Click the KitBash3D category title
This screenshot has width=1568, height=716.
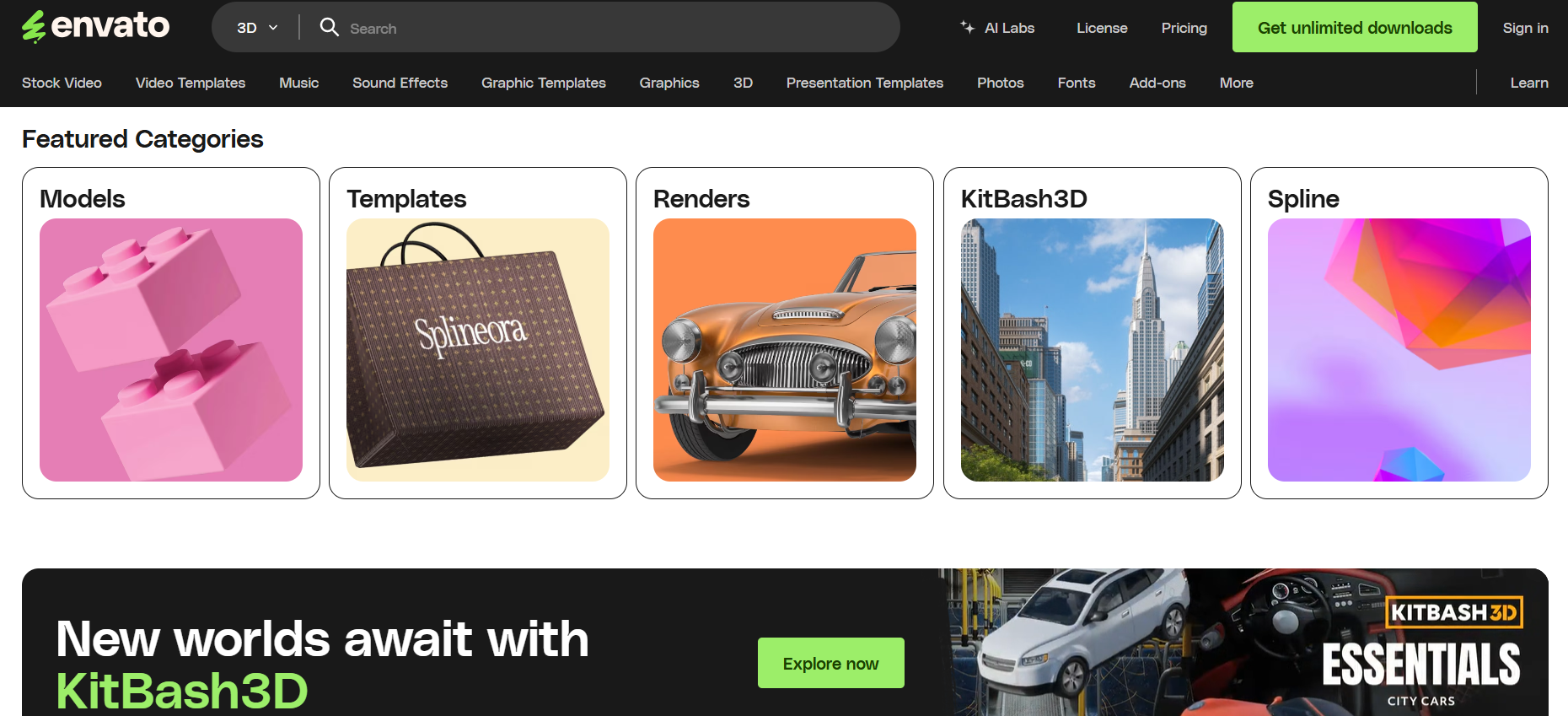(1024, 199)
